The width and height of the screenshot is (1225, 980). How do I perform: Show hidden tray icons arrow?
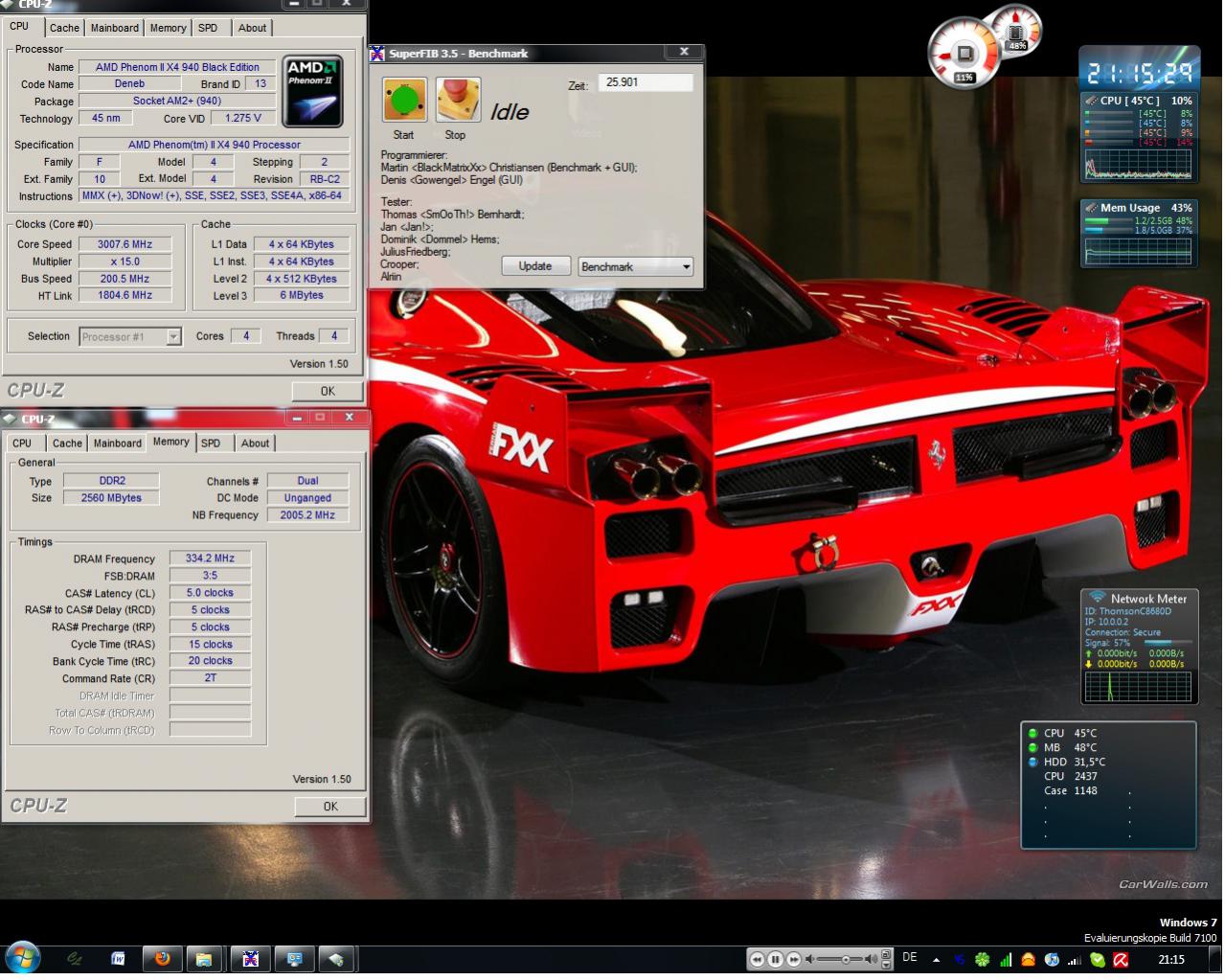936,959
